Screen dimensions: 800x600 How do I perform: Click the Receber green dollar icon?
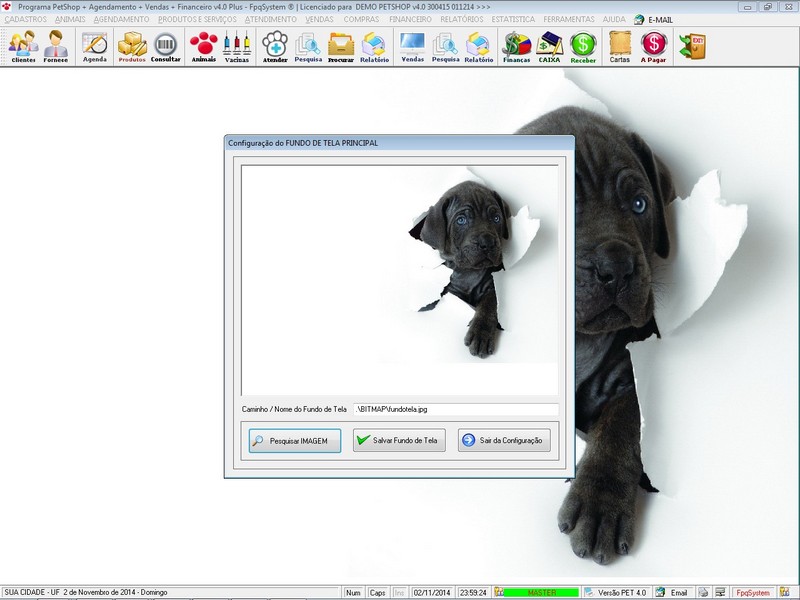(x=583, y=46)
